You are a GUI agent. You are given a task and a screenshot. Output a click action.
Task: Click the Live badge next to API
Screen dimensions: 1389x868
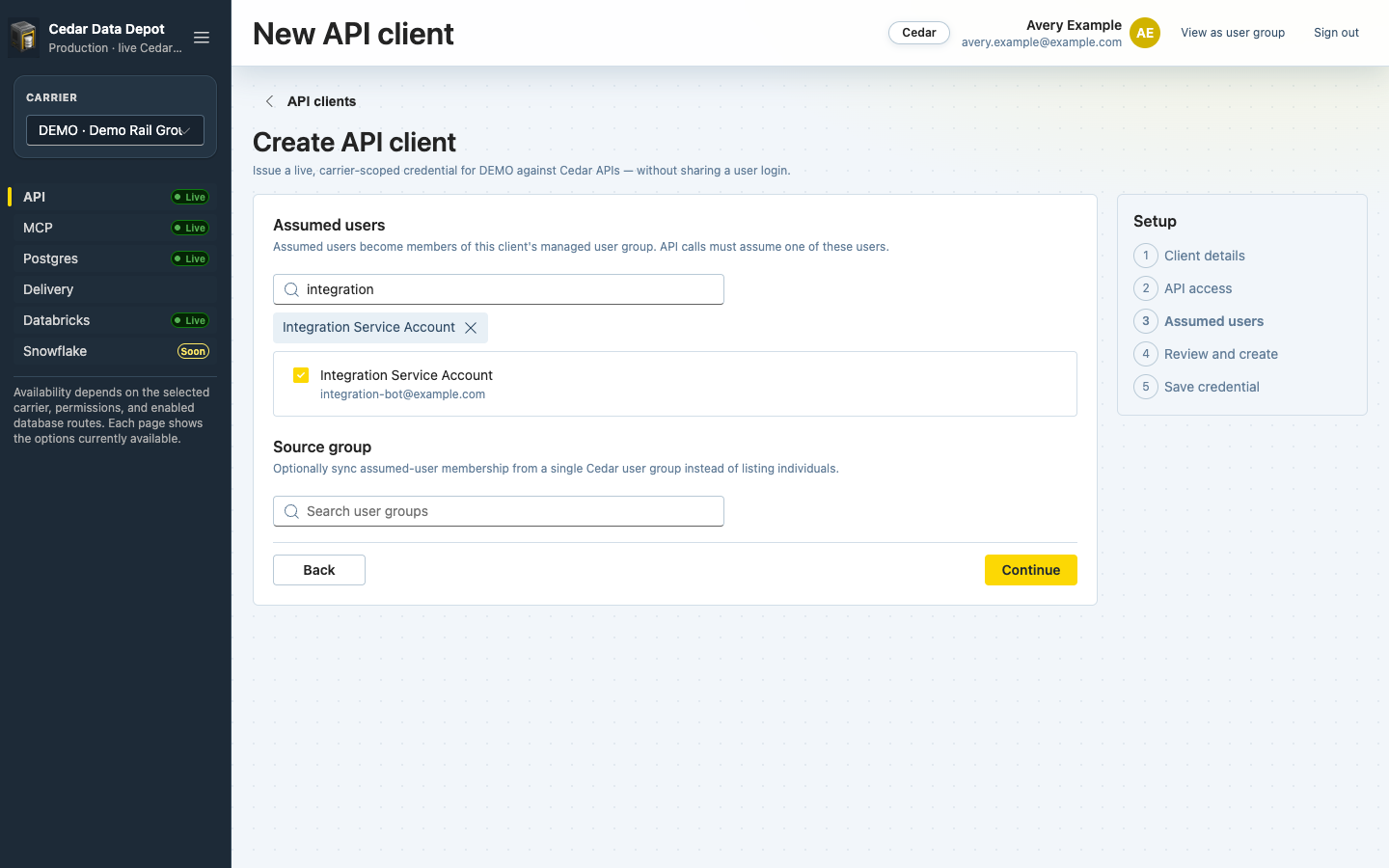click(190, 197)
